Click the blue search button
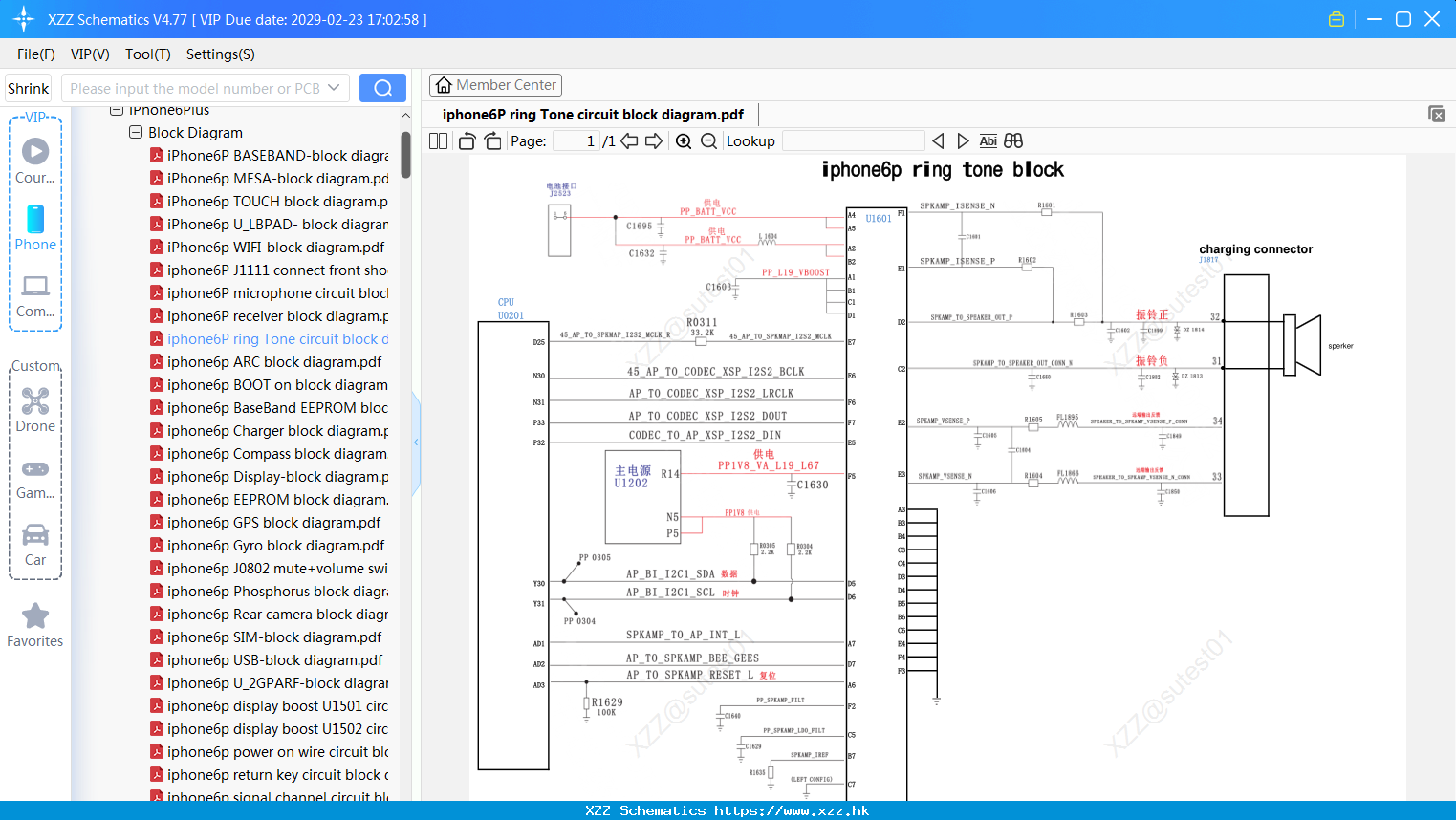 [x=382, y=88]
